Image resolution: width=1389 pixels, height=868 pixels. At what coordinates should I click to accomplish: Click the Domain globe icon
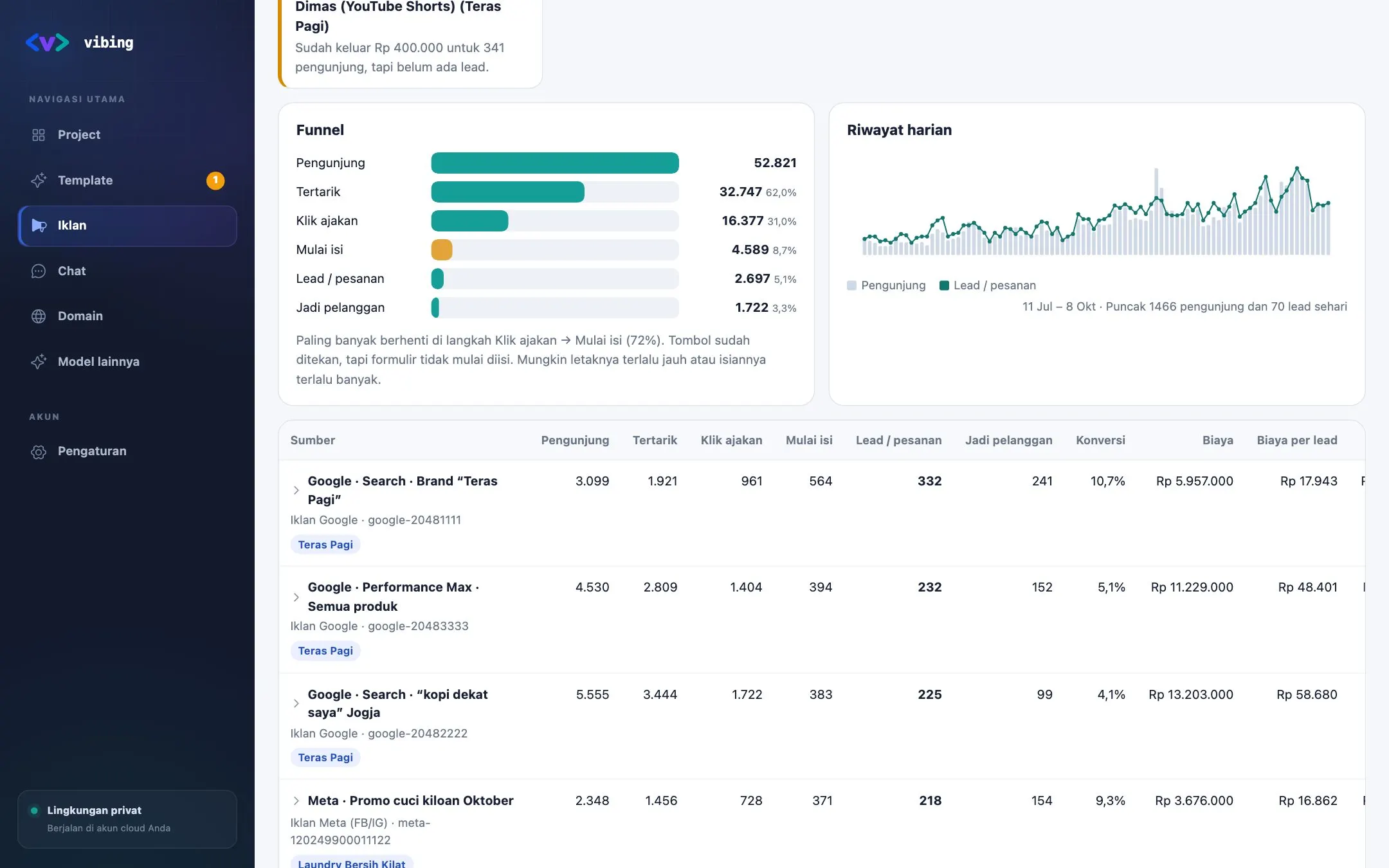39,316
